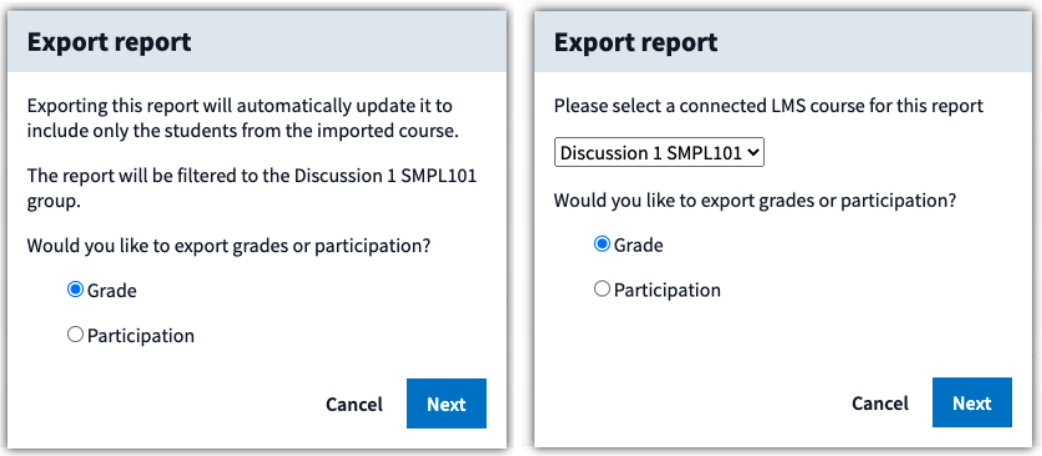Click the Participation label text in the filtered-group dialog

click(x=141, y=336)
